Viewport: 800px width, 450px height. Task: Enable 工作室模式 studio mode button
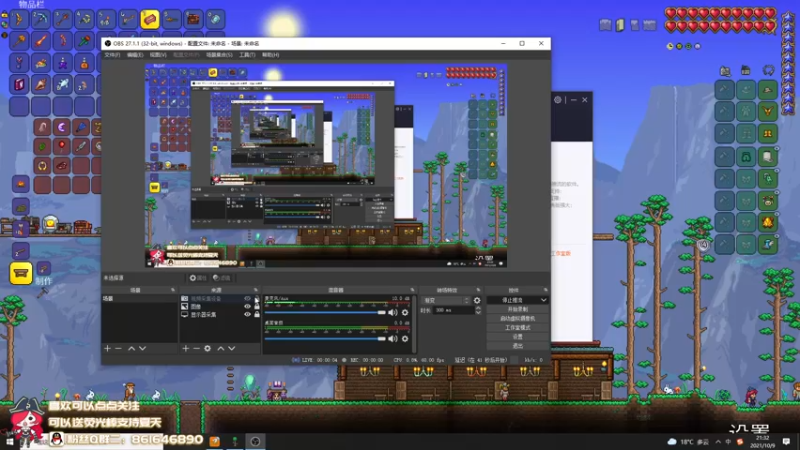click(x=518, y=328)
